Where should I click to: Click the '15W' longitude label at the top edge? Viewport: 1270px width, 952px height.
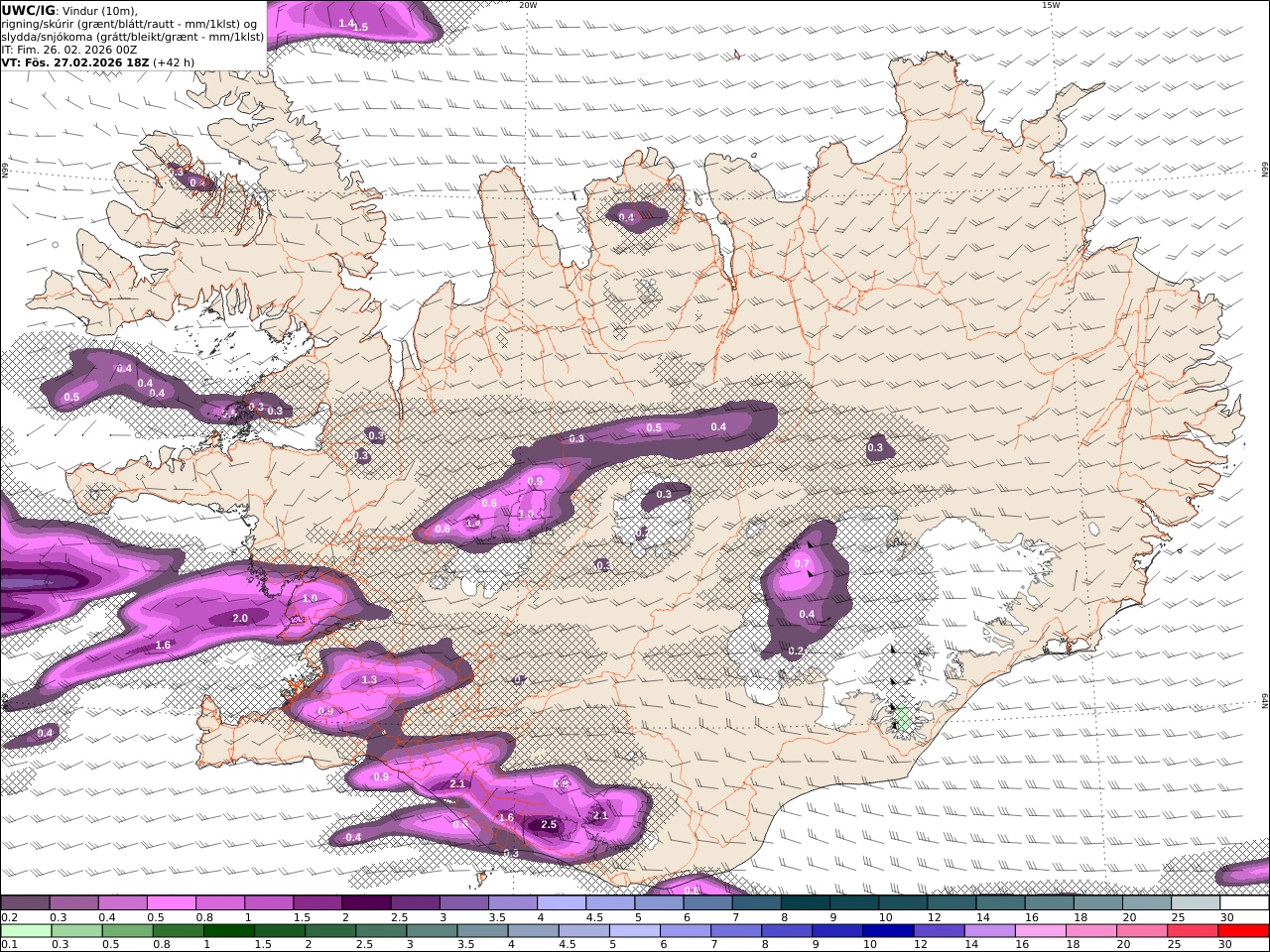pyautogui.click(x=1050, y=5)
